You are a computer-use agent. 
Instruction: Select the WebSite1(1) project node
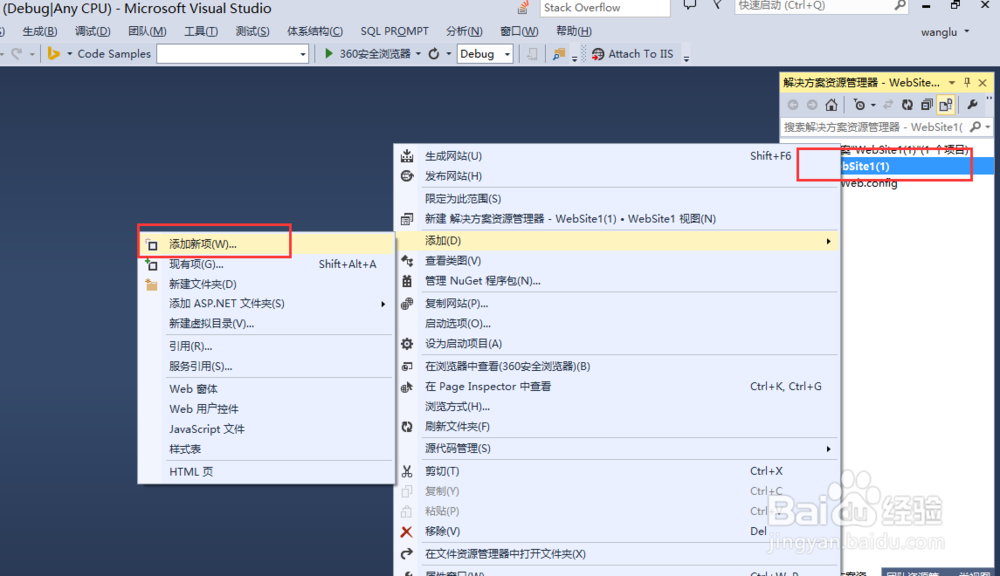click(917, 166)
